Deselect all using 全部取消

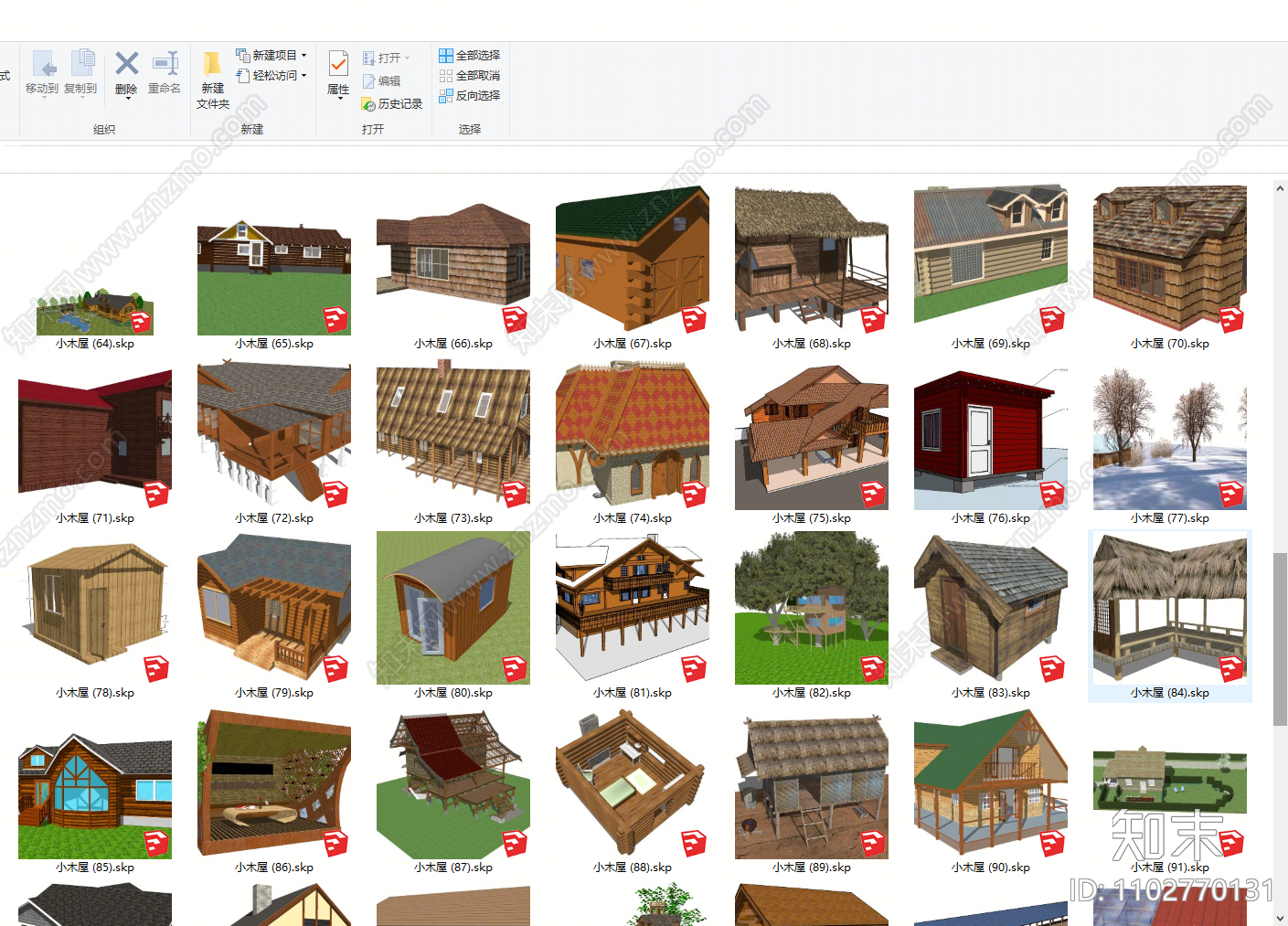click(469, 76)
